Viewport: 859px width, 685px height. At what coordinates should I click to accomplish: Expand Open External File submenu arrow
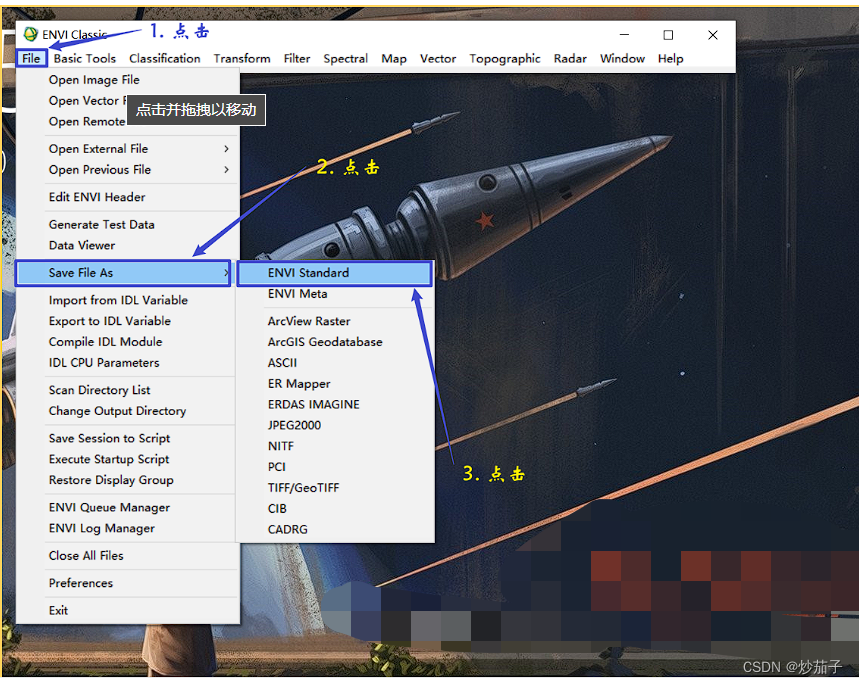pos(226,149)
